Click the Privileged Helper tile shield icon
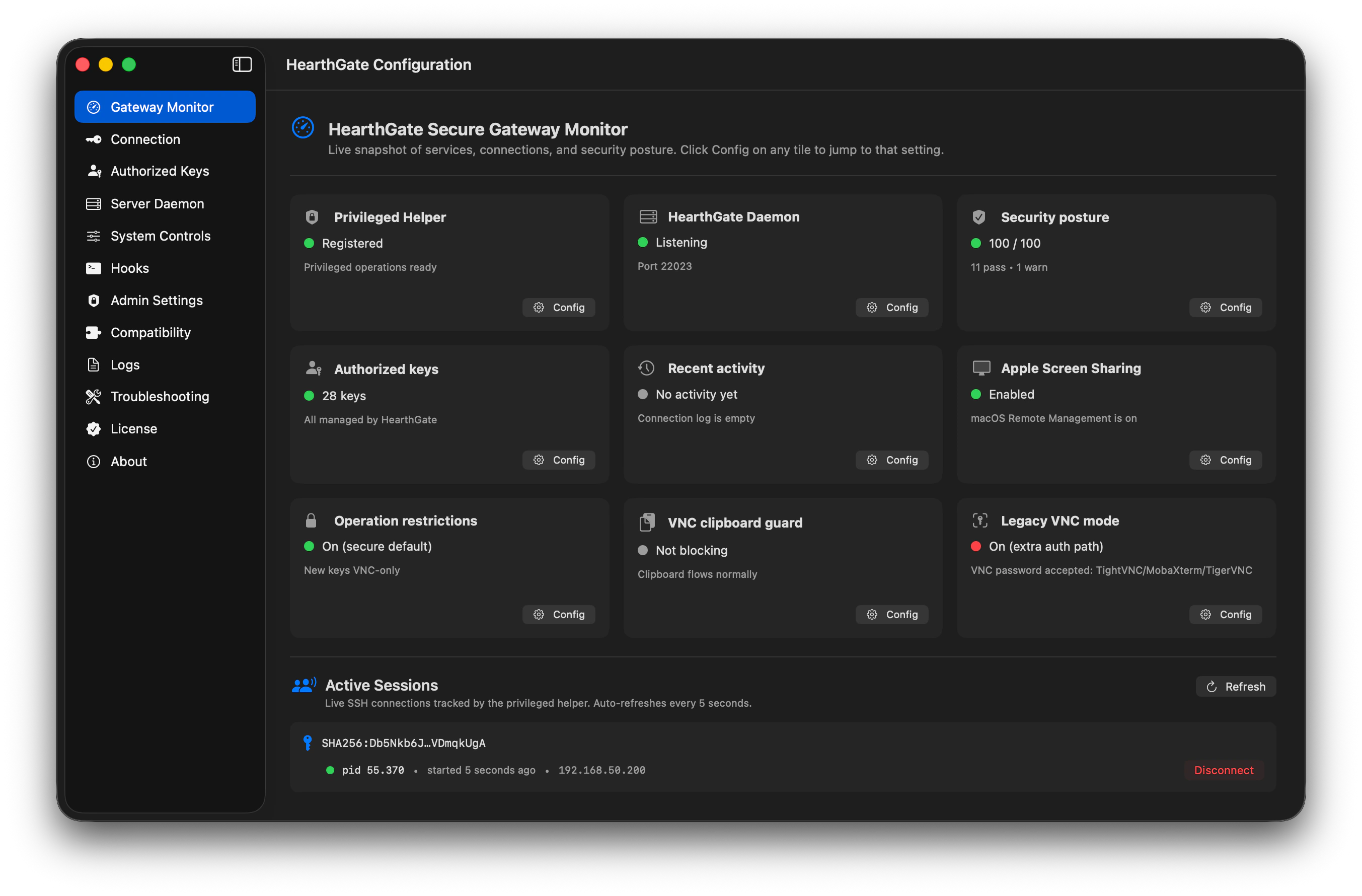 click(x=312, y=217)
